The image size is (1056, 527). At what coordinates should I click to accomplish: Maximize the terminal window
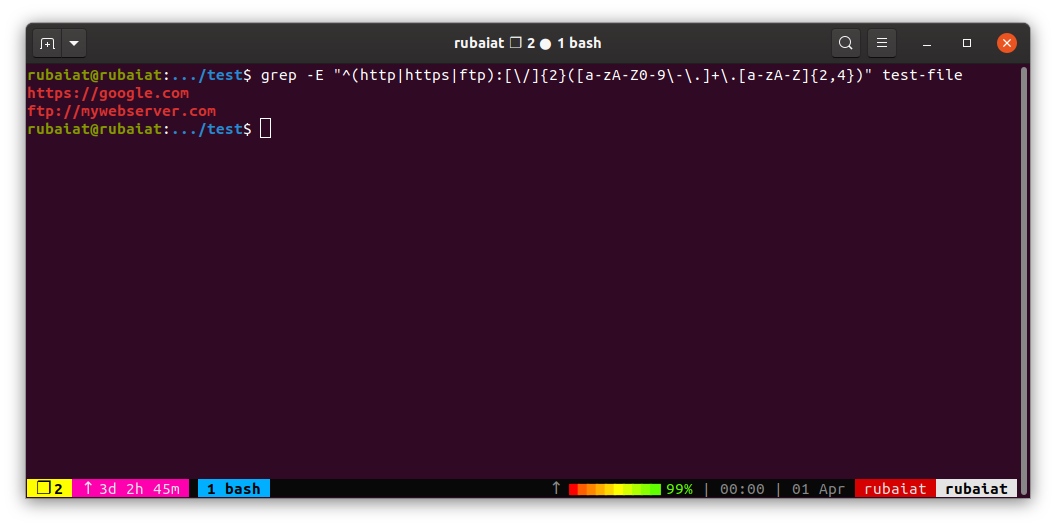point(967,44)
